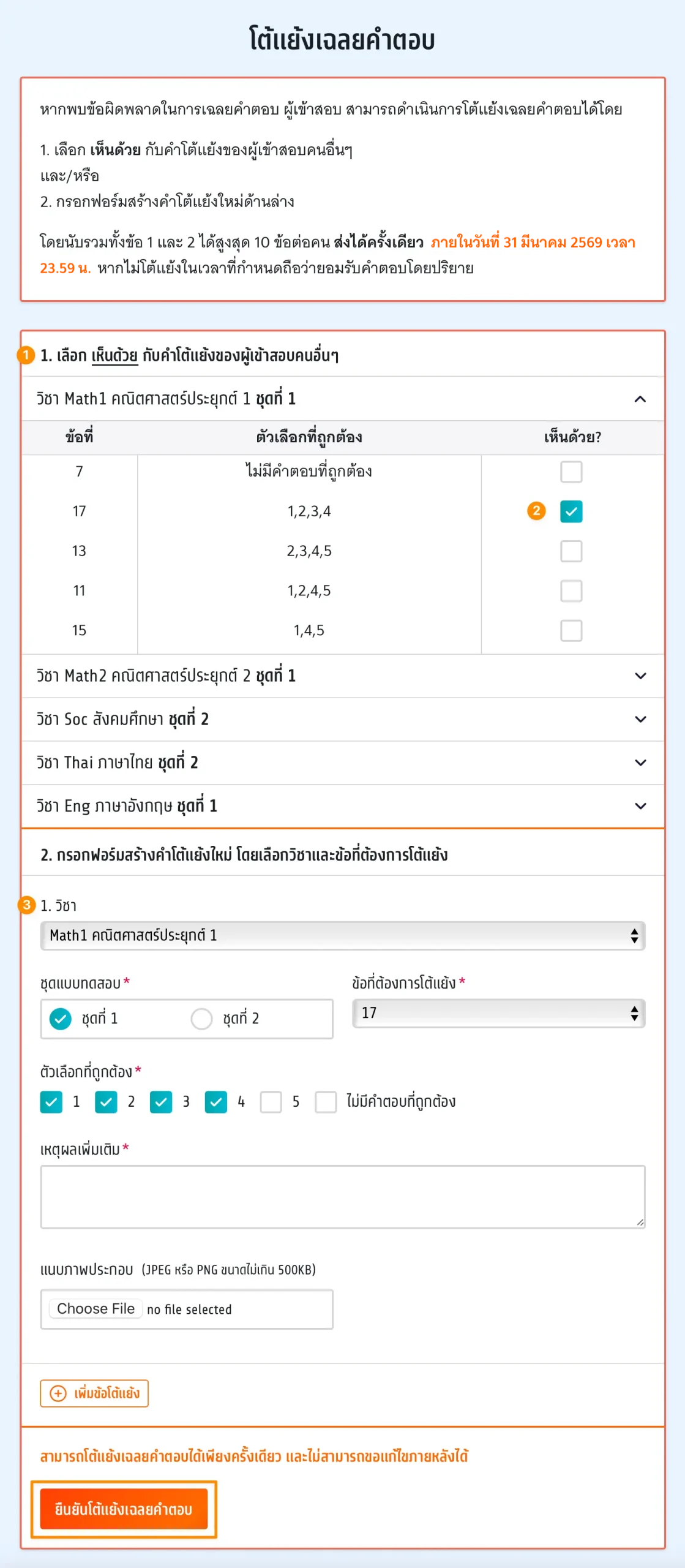Open the วิชา subject dropdown
This screenshot has width=685, height=1568.
coord(342,935)
